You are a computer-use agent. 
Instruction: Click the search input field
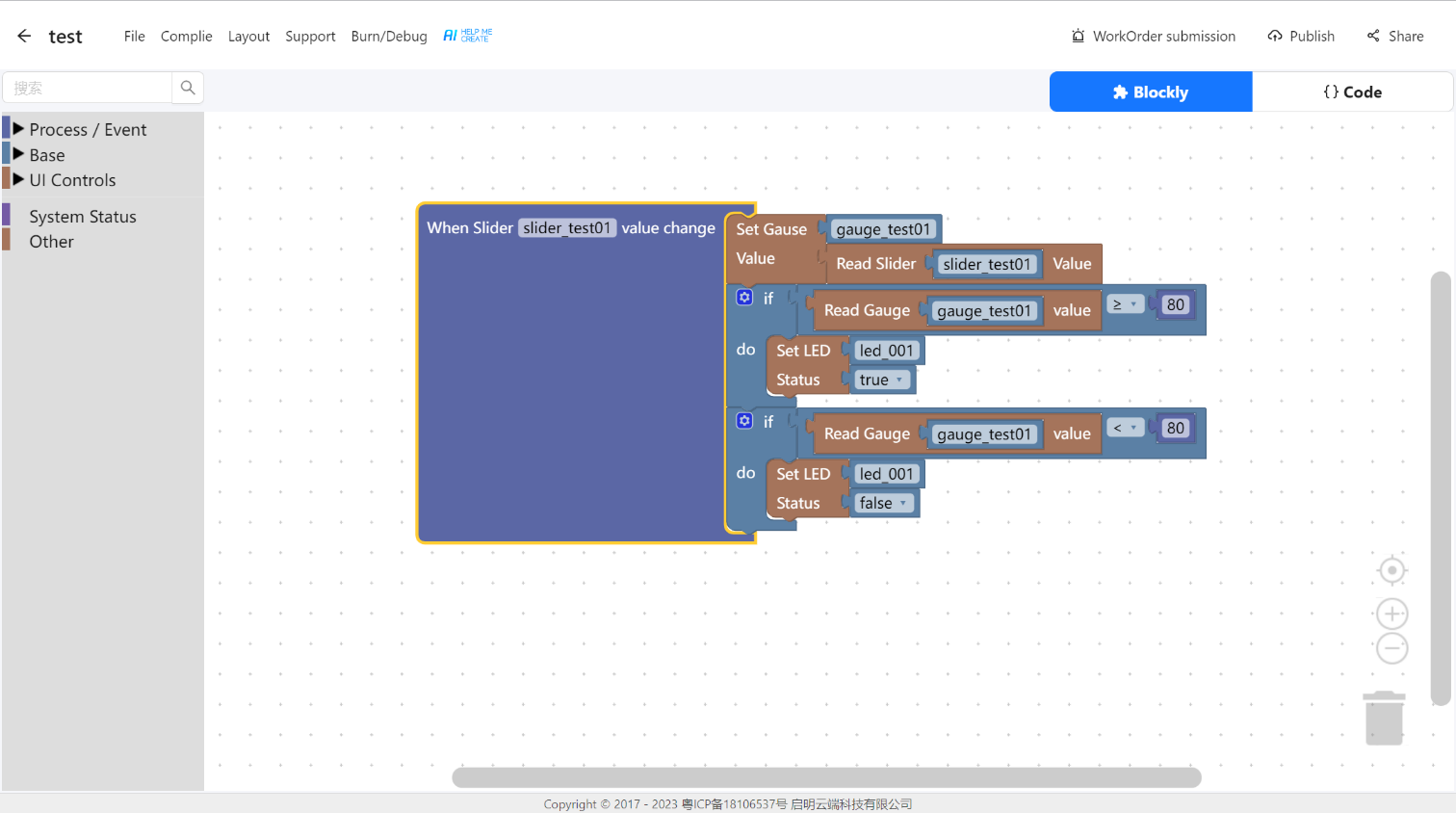87,88
